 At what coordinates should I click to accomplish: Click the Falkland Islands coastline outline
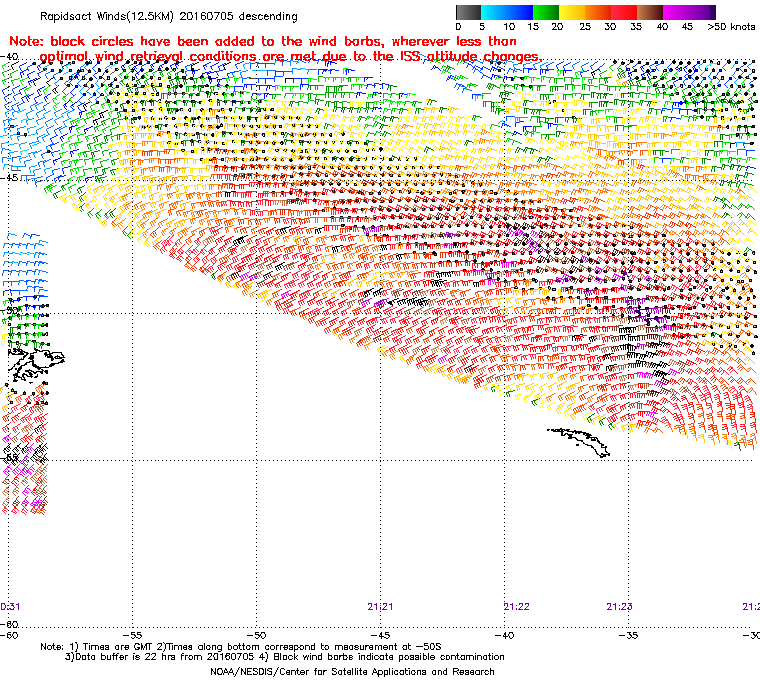pos(35,364)
